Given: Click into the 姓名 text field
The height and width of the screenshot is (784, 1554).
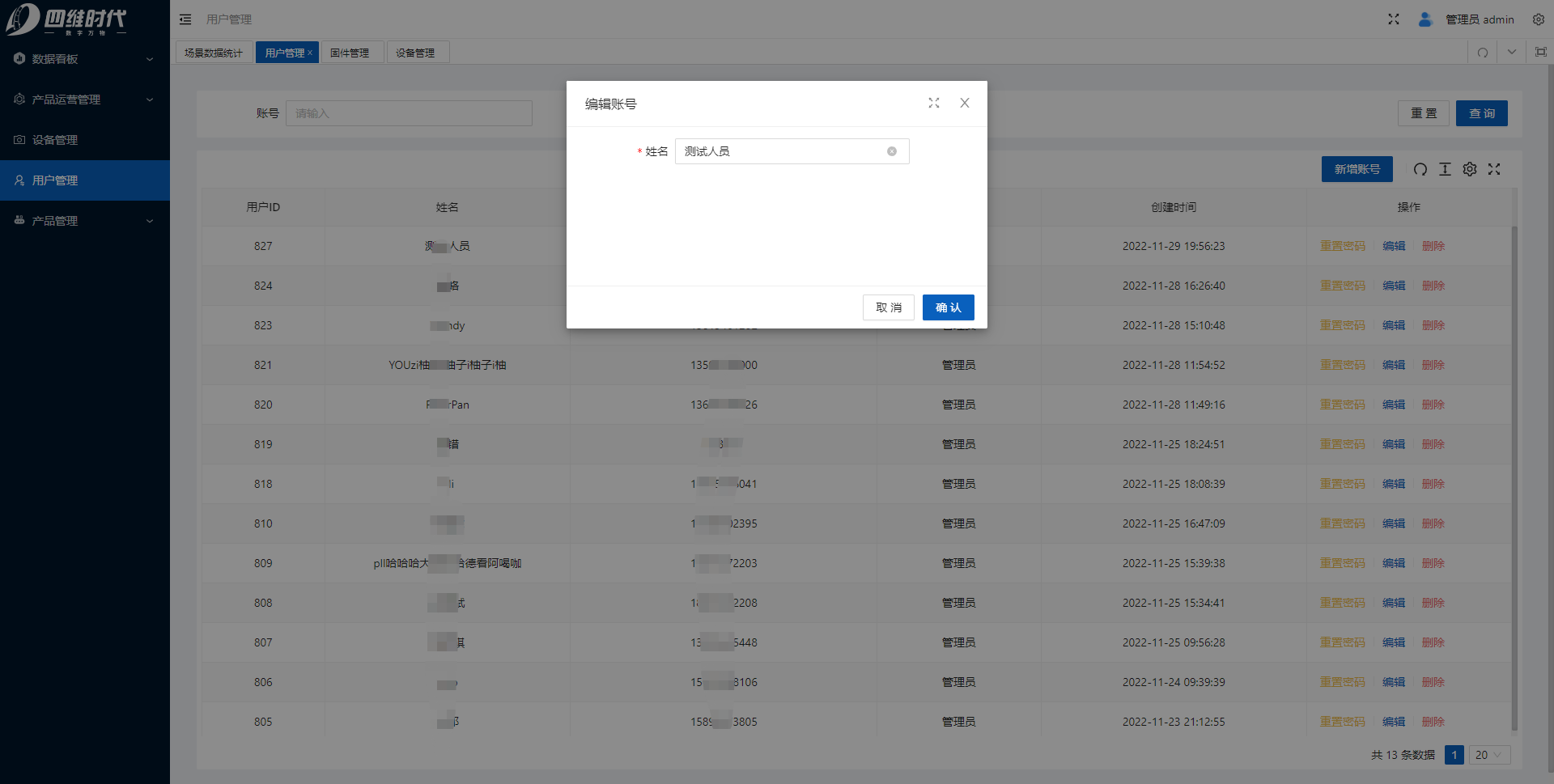Looking at the screenshot, I should 781,151.
